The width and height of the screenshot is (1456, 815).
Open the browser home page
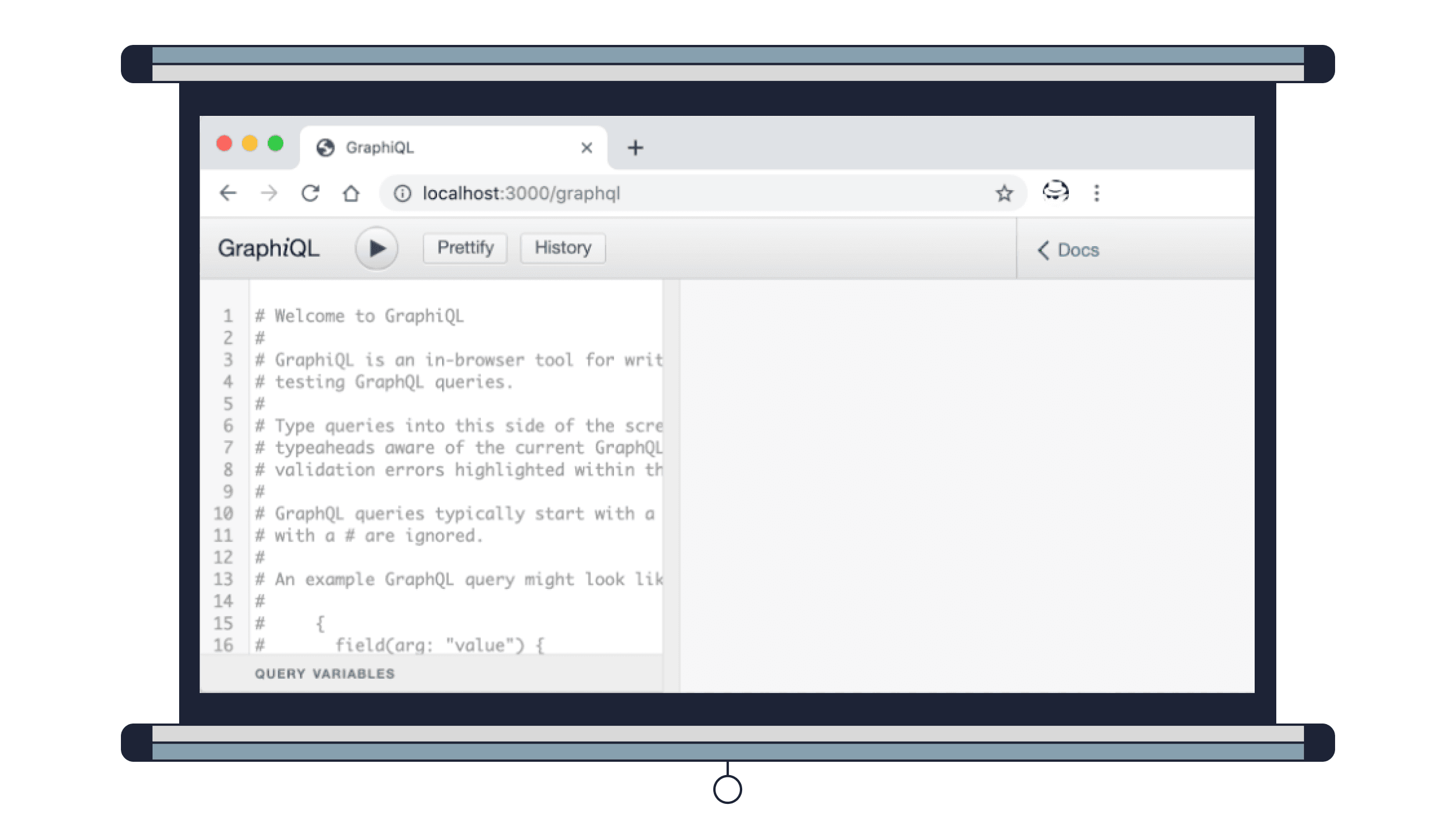(x=351, y=193)
